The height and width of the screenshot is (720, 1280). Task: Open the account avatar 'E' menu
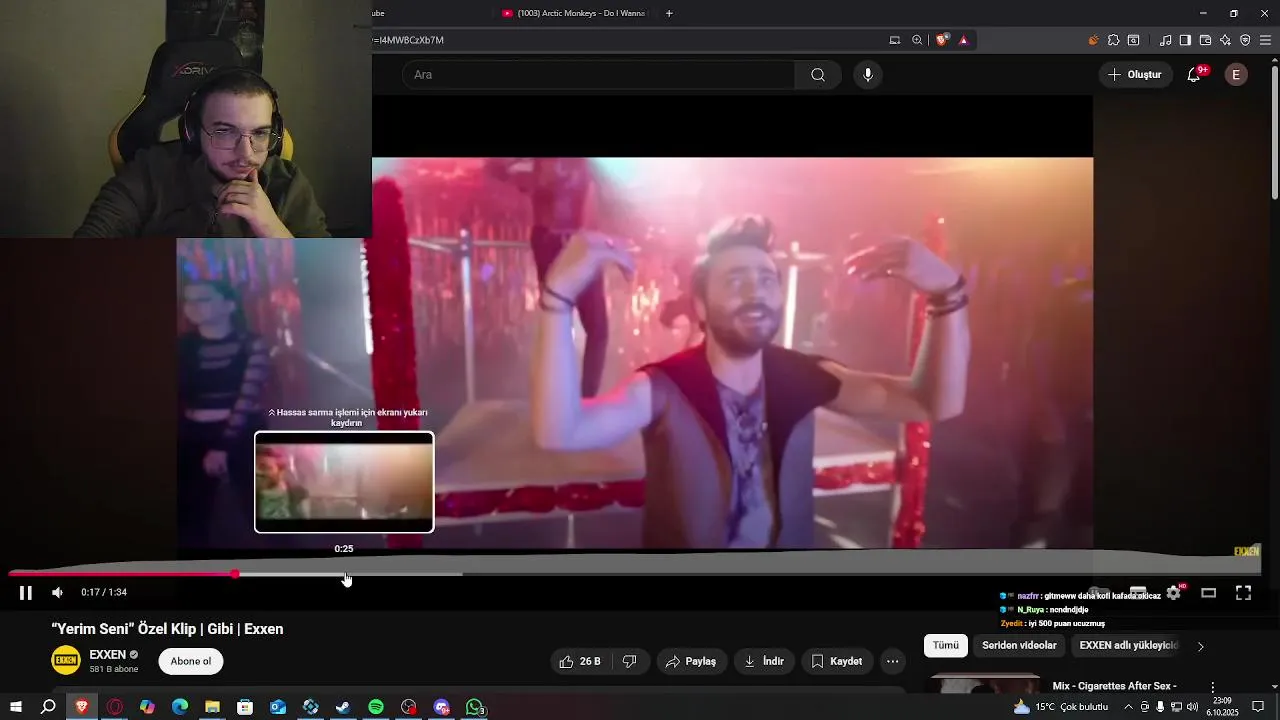point(1236,75)
